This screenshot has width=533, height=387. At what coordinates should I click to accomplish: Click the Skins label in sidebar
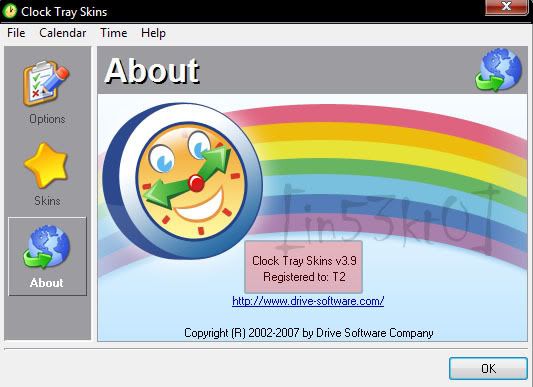click(x=47, y=201)
